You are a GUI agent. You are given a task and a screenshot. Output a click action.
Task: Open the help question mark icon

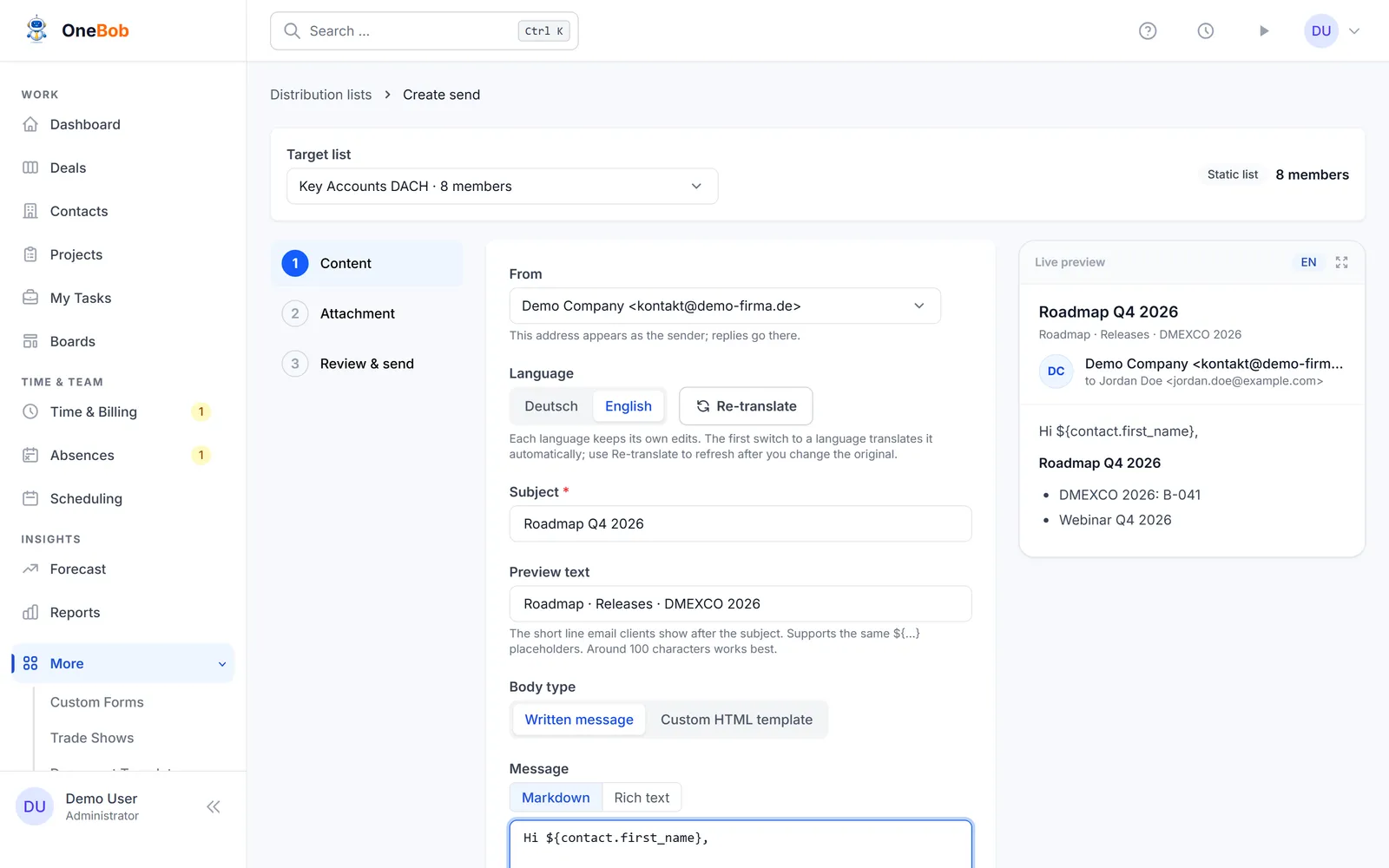(x=1148, y=31)
